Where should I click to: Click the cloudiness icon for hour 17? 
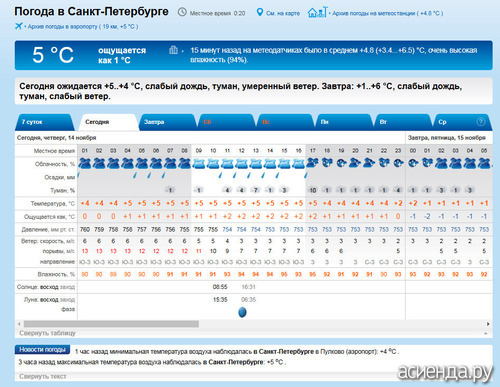tap(312, 163)
